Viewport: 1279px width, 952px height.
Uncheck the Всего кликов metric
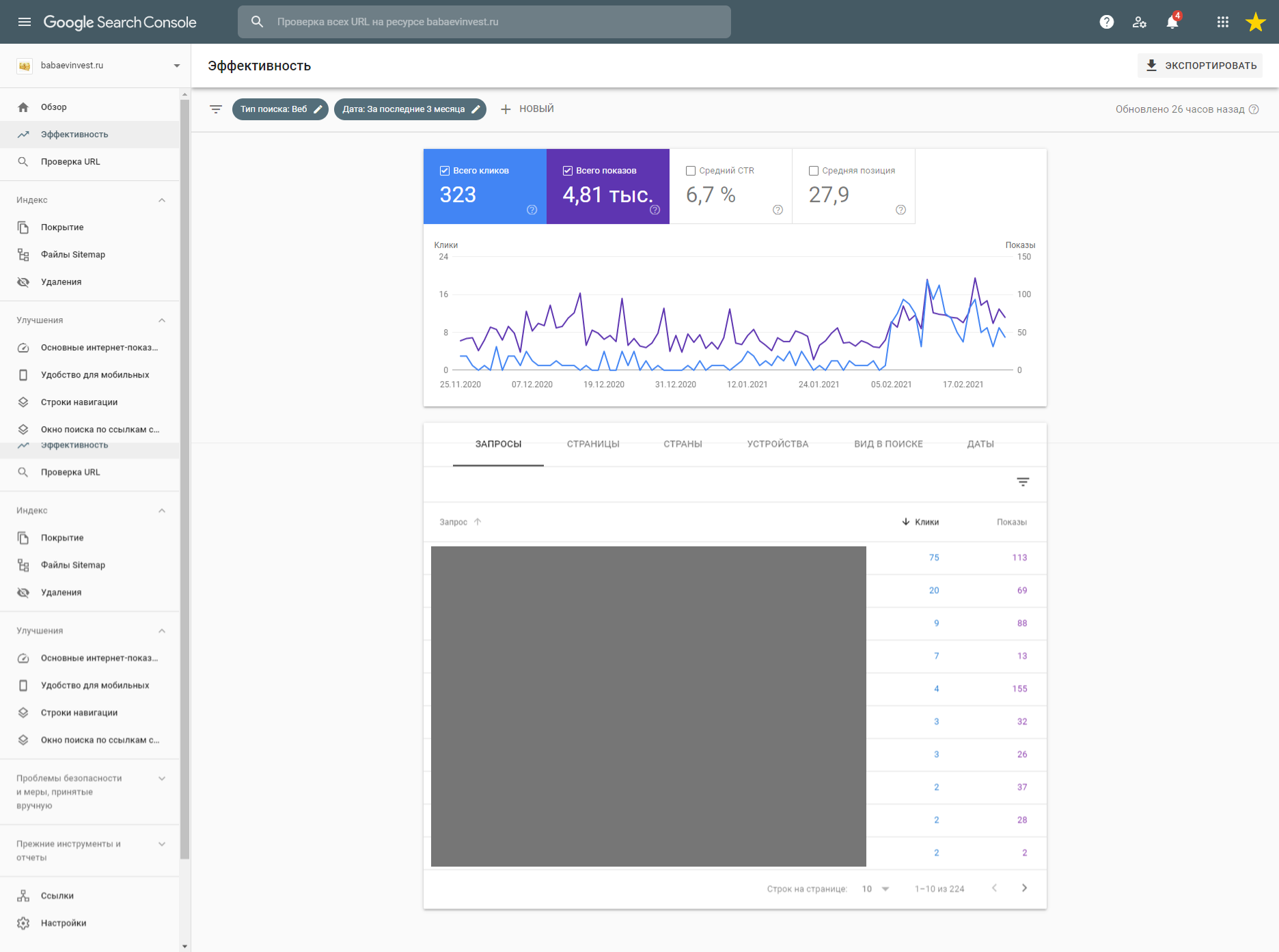coord(445,171)
